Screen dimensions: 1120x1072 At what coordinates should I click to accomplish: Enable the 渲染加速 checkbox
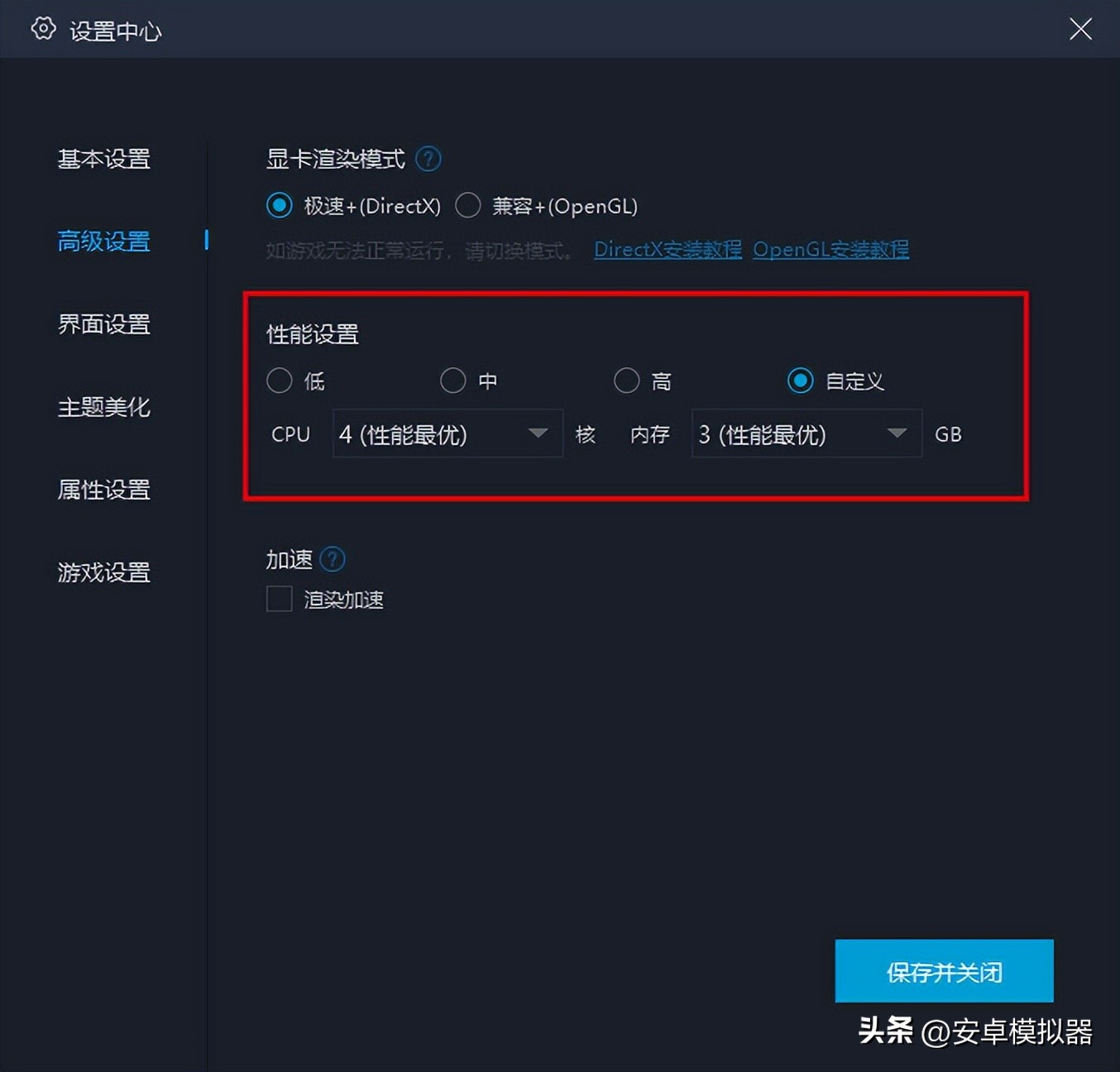[x=279, y=599]
